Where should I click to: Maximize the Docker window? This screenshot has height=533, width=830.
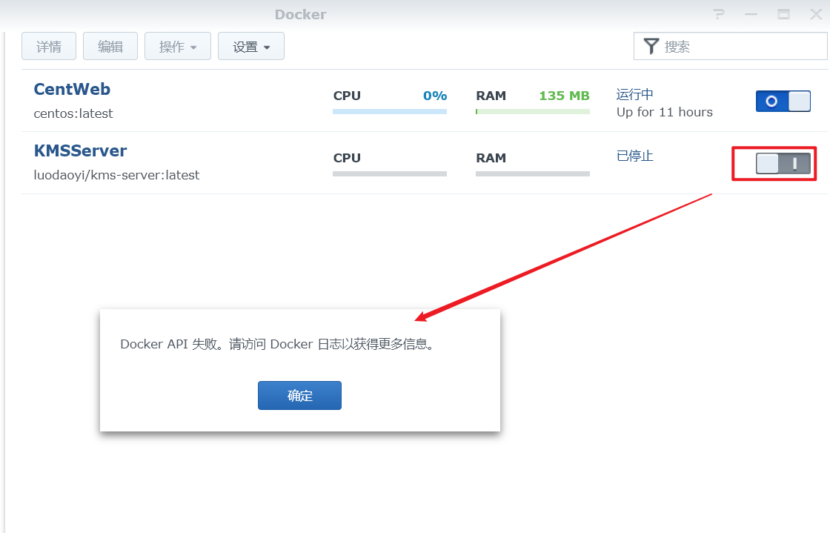point(784,14)
